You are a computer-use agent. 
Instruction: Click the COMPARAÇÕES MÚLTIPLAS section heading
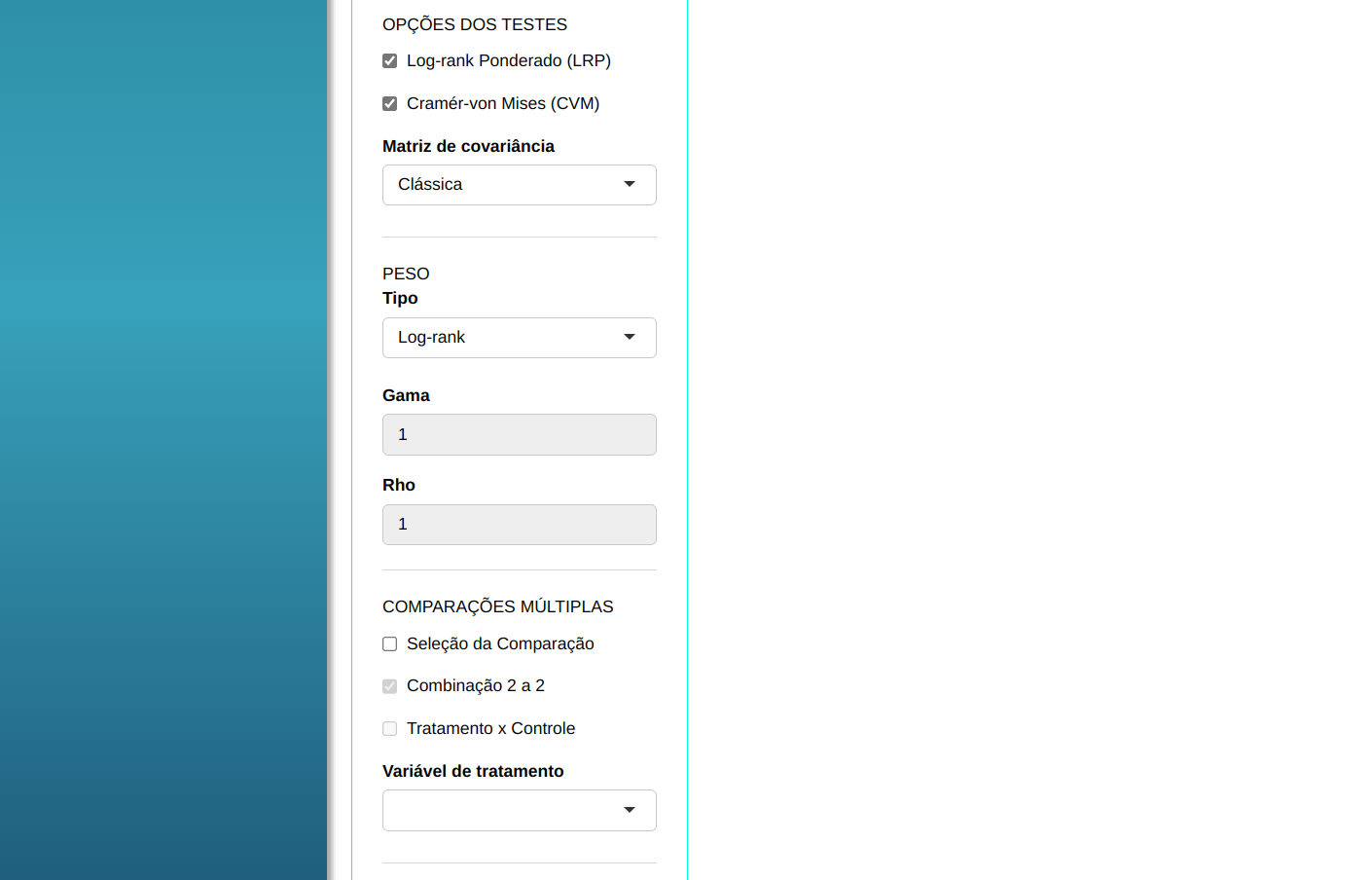tap(497, 606)
